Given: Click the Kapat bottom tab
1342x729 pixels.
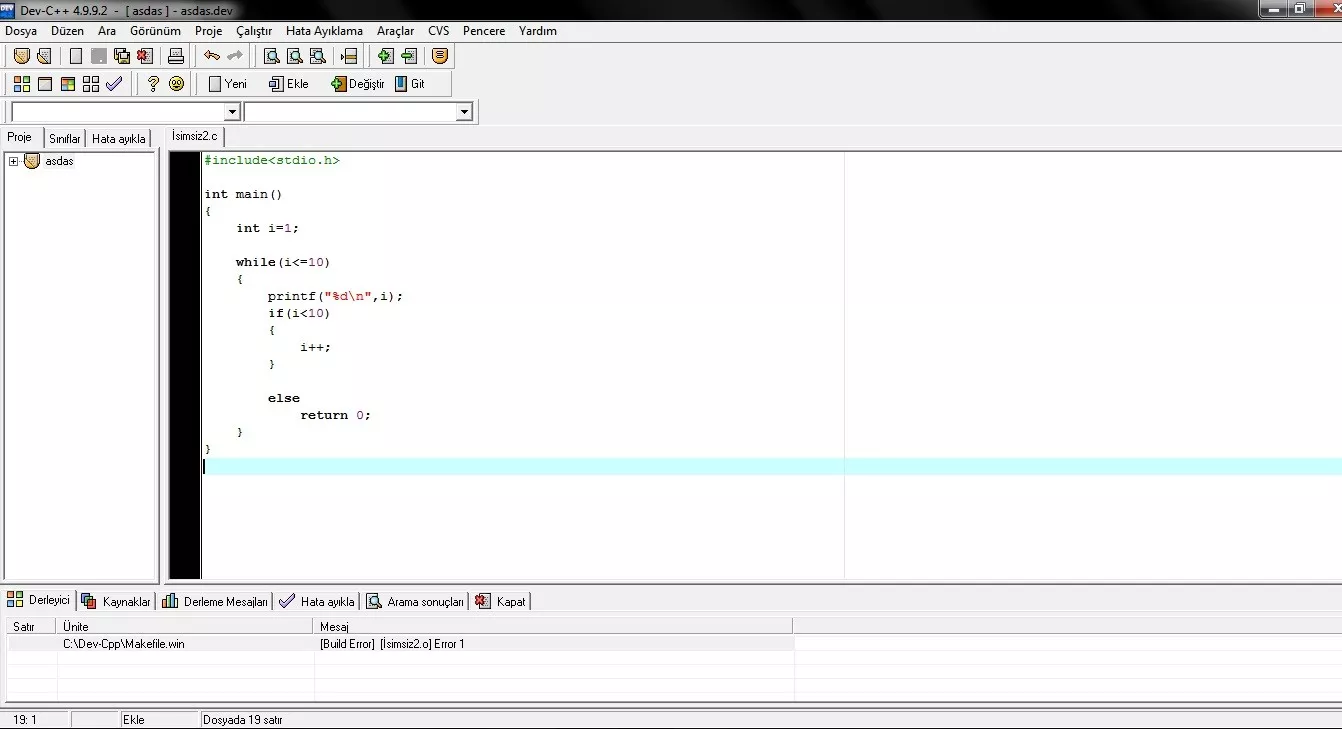Looking at the screenshot, I should [501, 601].
